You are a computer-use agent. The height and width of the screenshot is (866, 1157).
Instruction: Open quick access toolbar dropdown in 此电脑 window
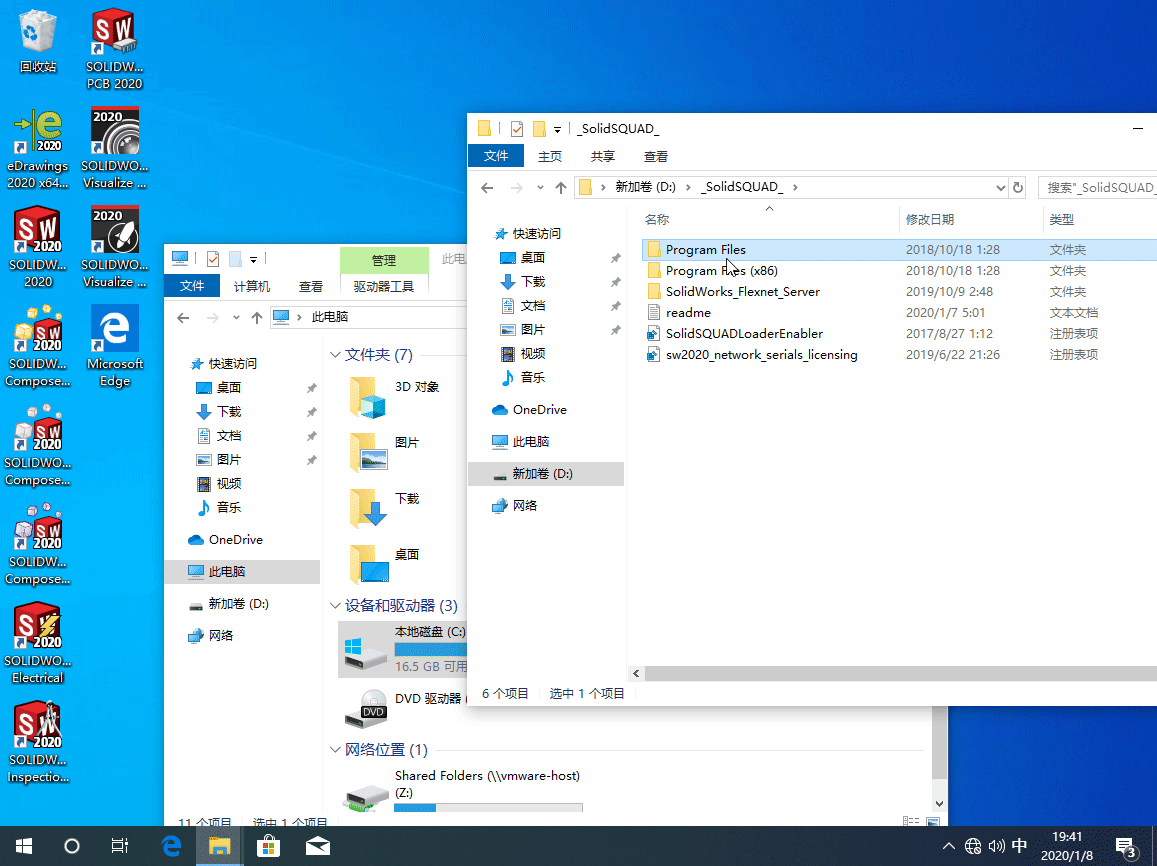tap(253, 260)
